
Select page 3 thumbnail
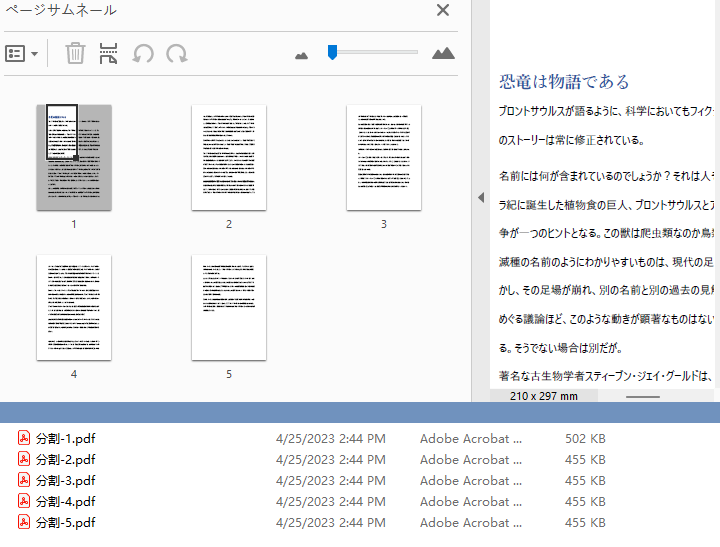[x=384, y=158]
